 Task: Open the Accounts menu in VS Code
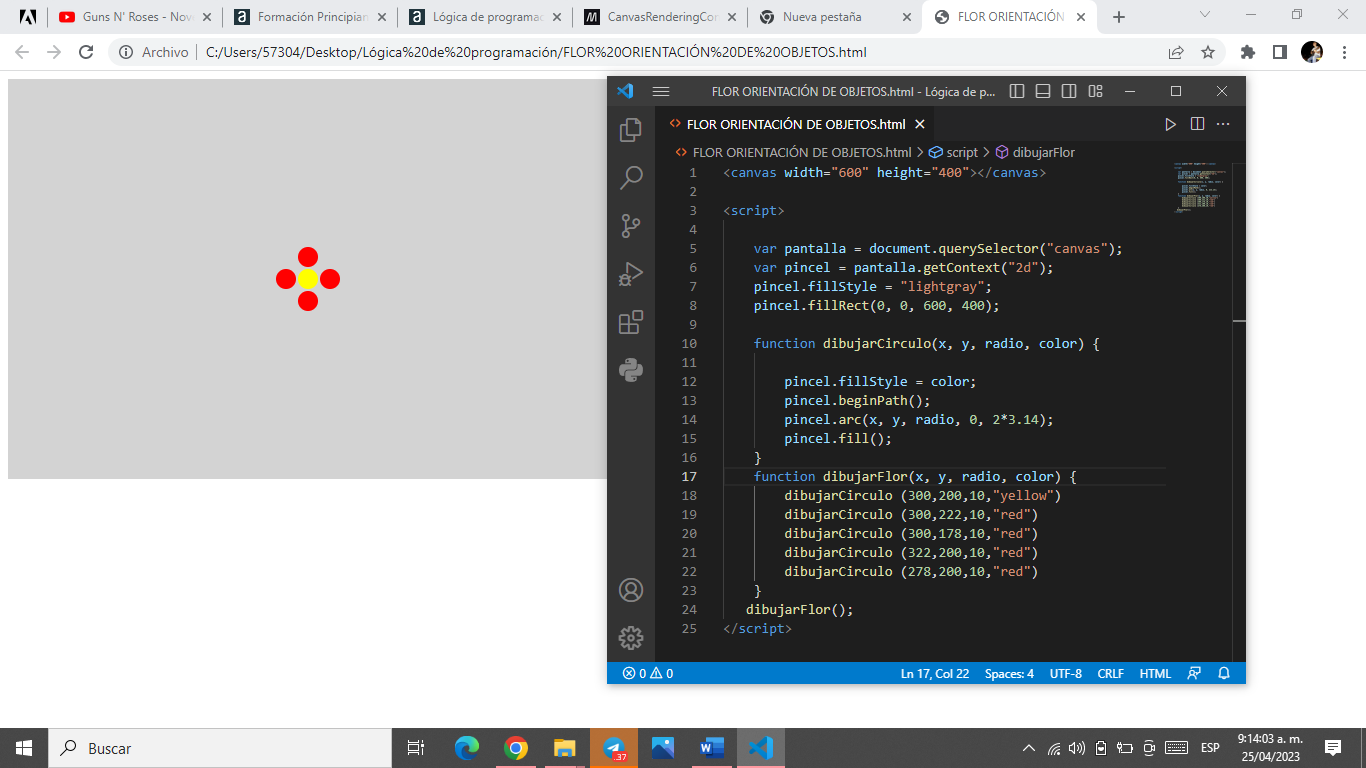coord(631,590)
